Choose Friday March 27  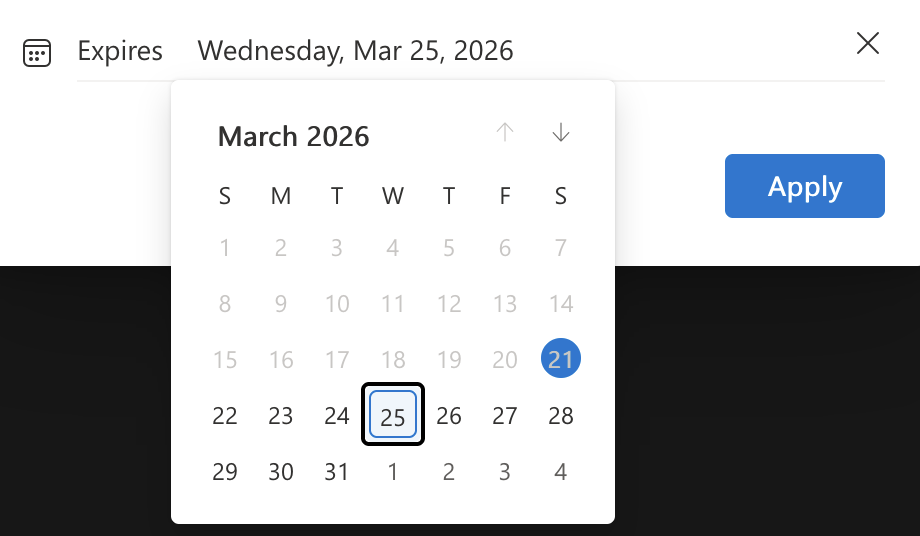tap(505, 415)
